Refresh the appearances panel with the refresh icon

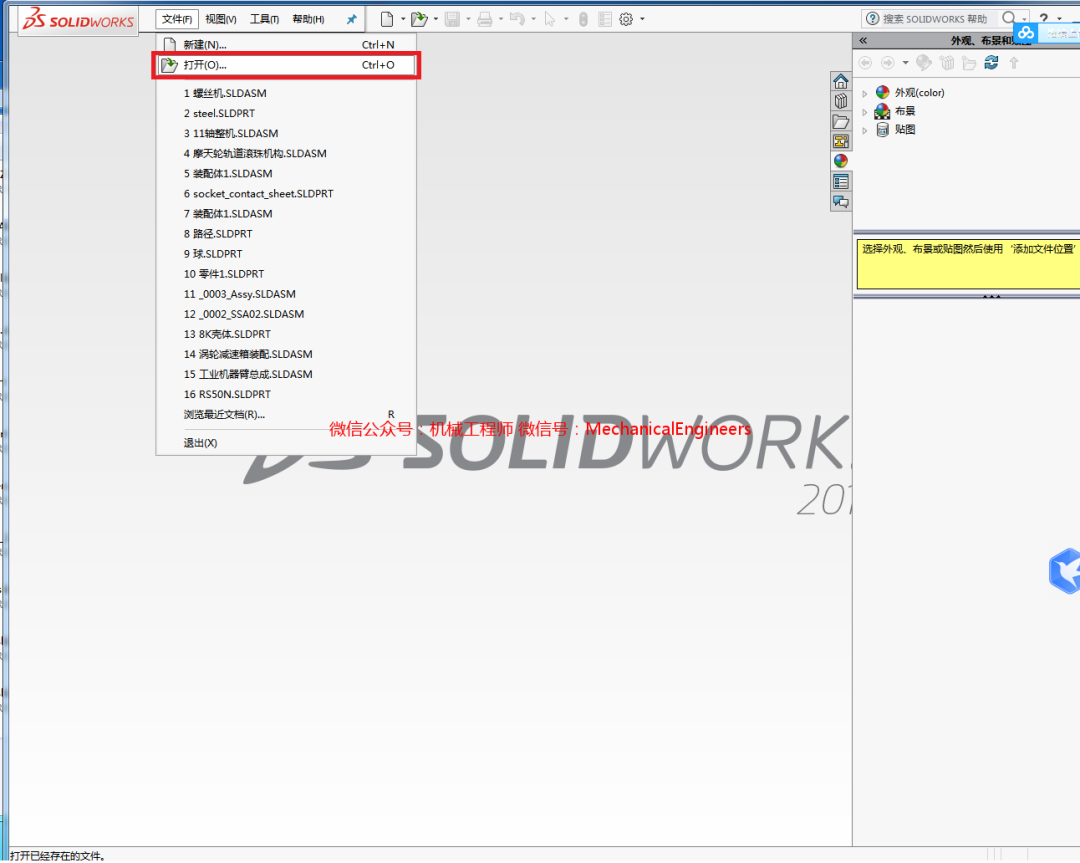click(991, 62)
